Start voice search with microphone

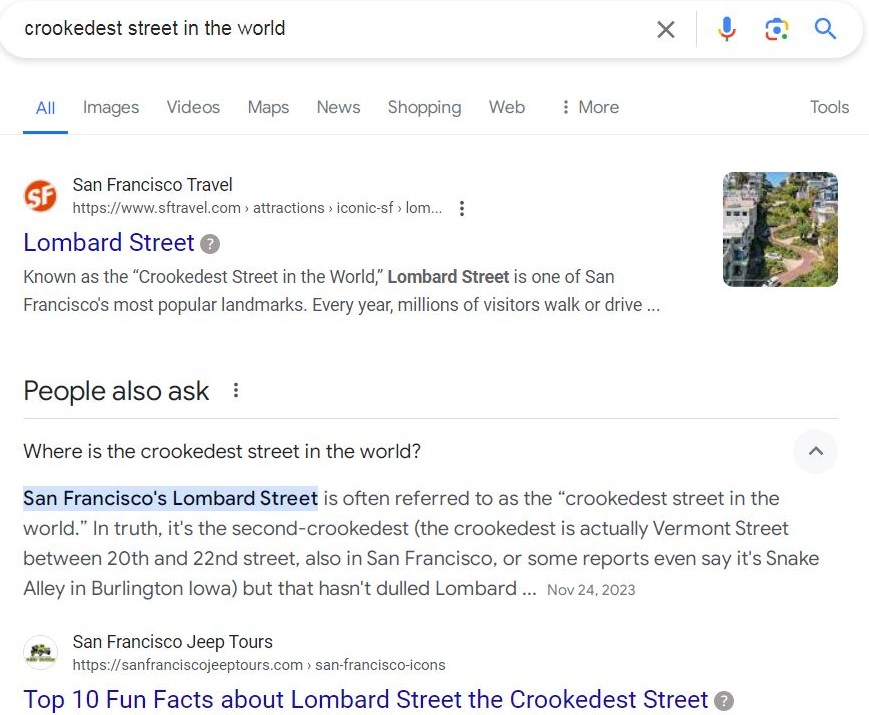tap(727, 29)
